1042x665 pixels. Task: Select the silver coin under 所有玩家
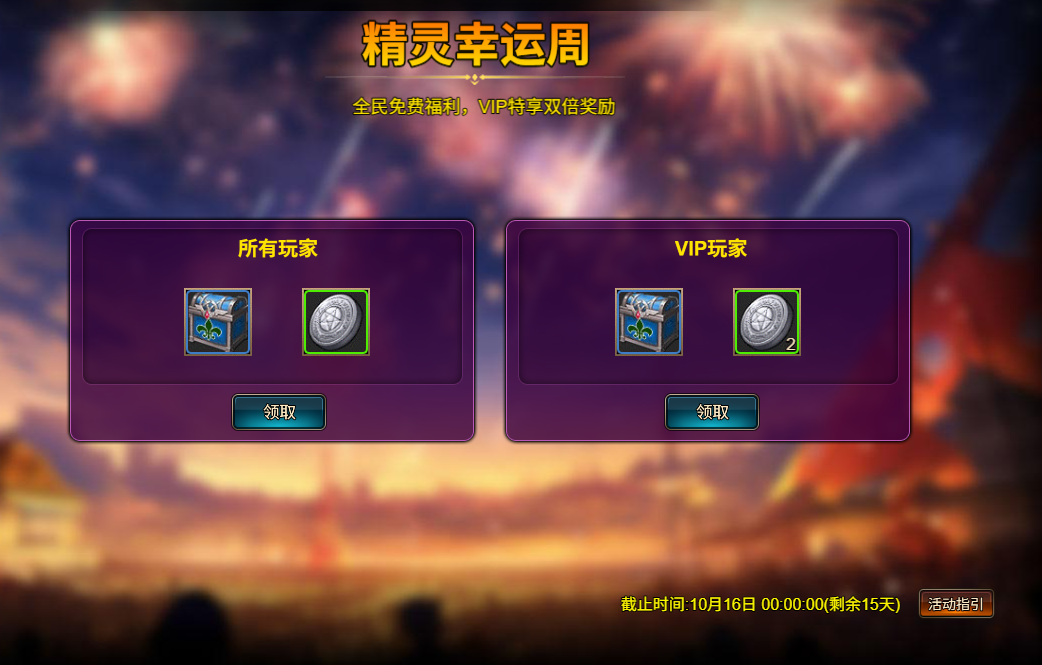click(336, 322)
